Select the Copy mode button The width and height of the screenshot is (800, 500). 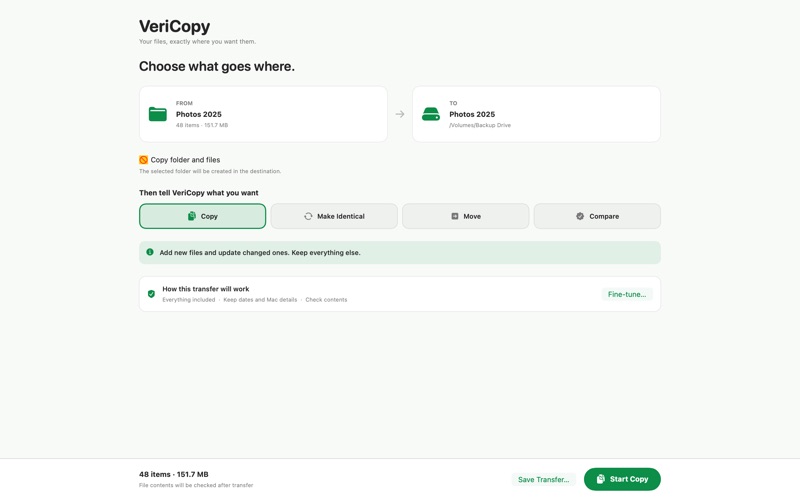(203, 216)
